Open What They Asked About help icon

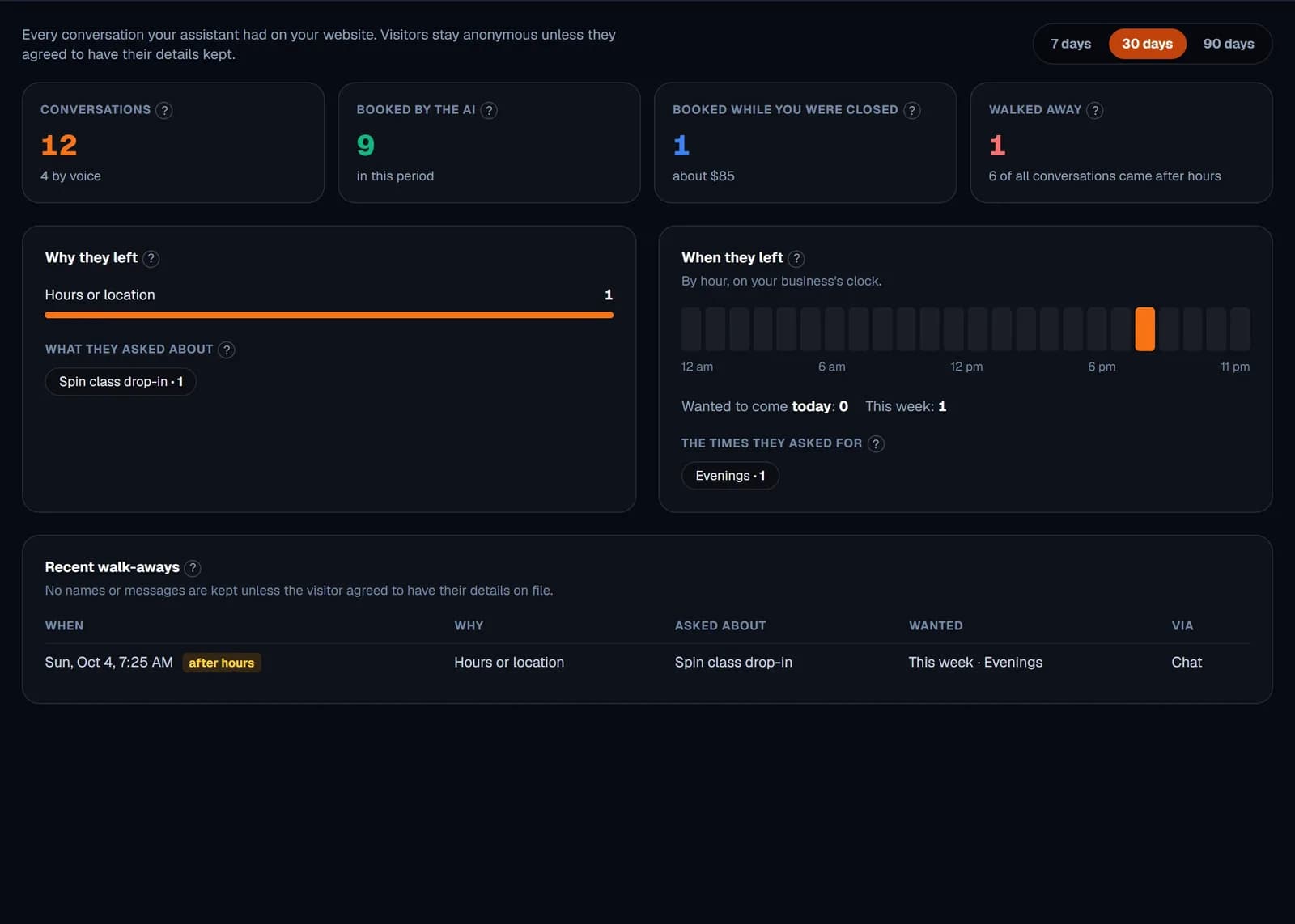[x=227, y=350]
